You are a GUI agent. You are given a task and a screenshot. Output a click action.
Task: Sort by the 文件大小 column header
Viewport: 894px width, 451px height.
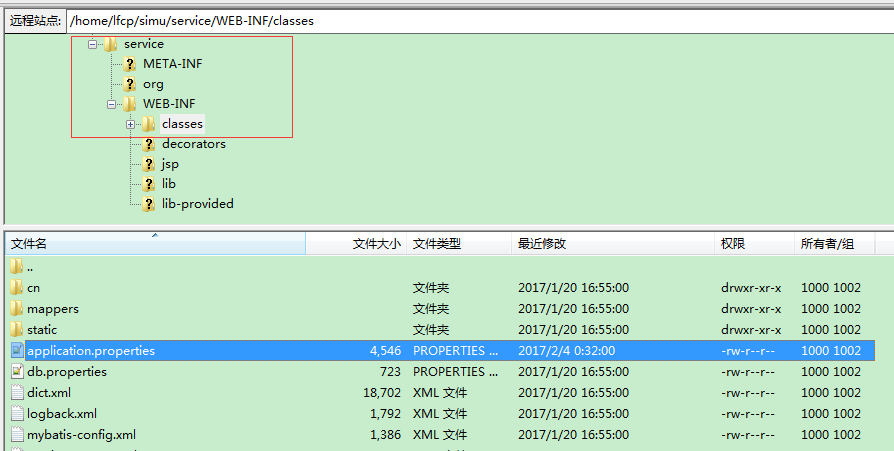pos(356,243)
